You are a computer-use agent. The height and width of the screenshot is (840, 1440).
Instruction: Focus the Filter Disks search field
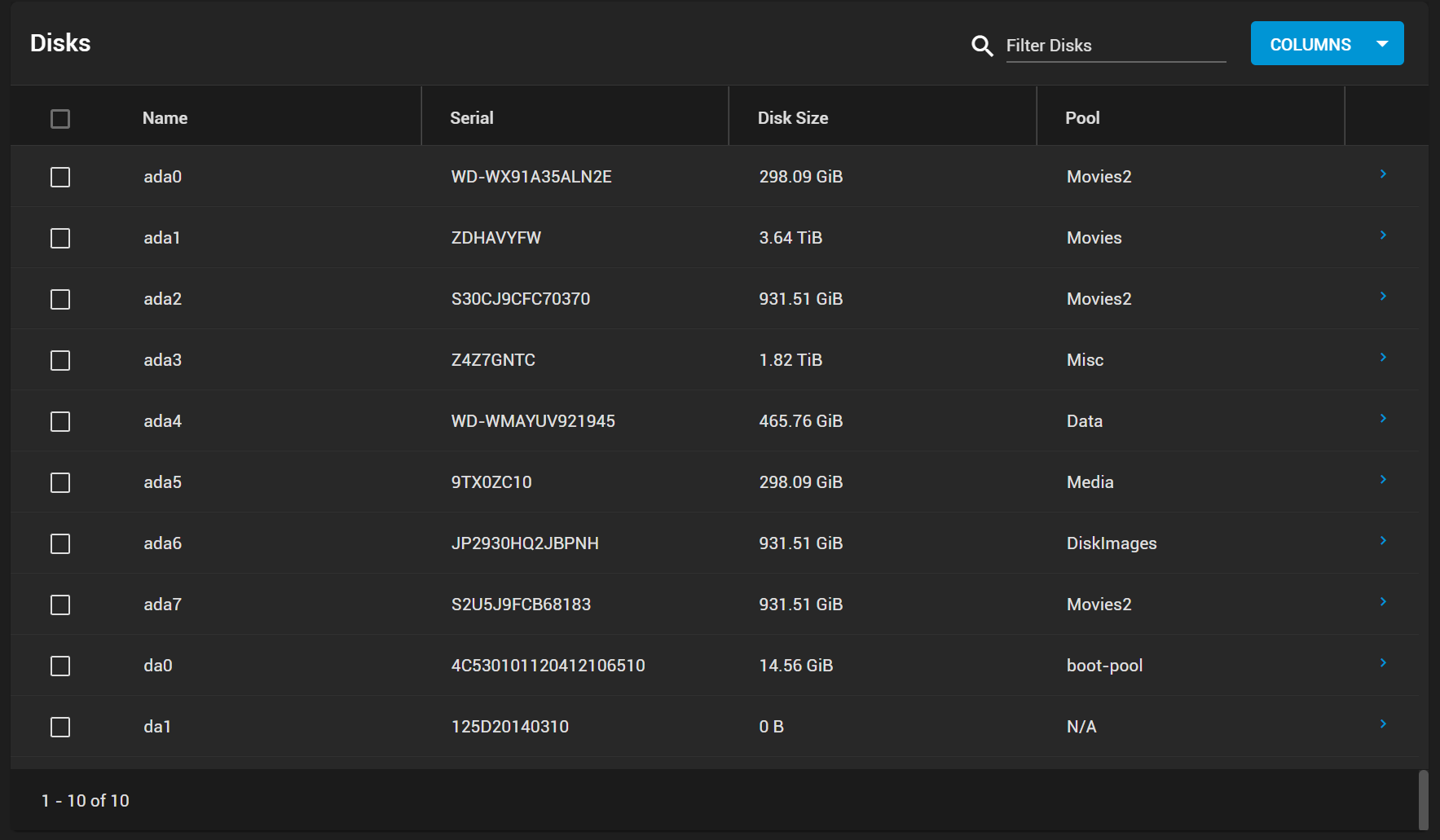[1116, 46]
